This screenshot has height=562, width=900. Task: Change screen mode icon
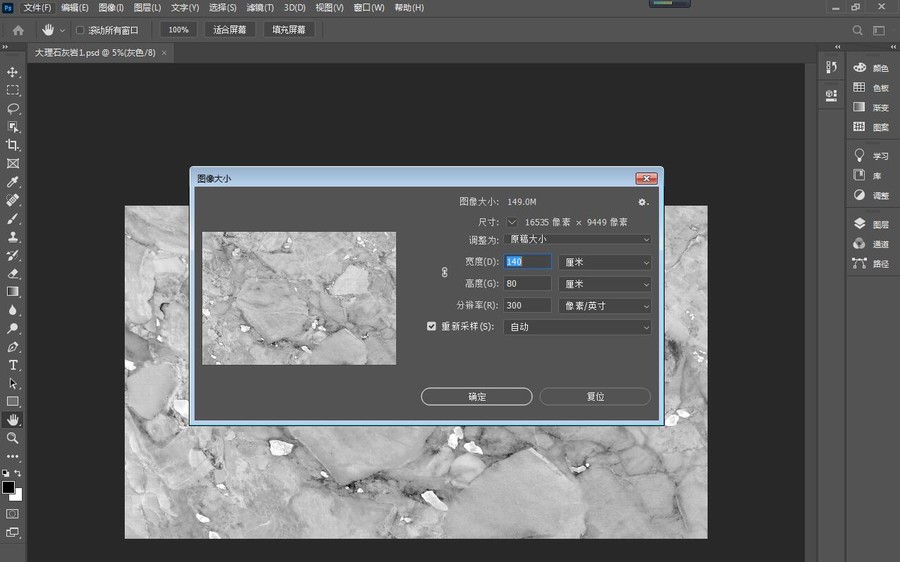pyautogui.click(x=13, y=532)
